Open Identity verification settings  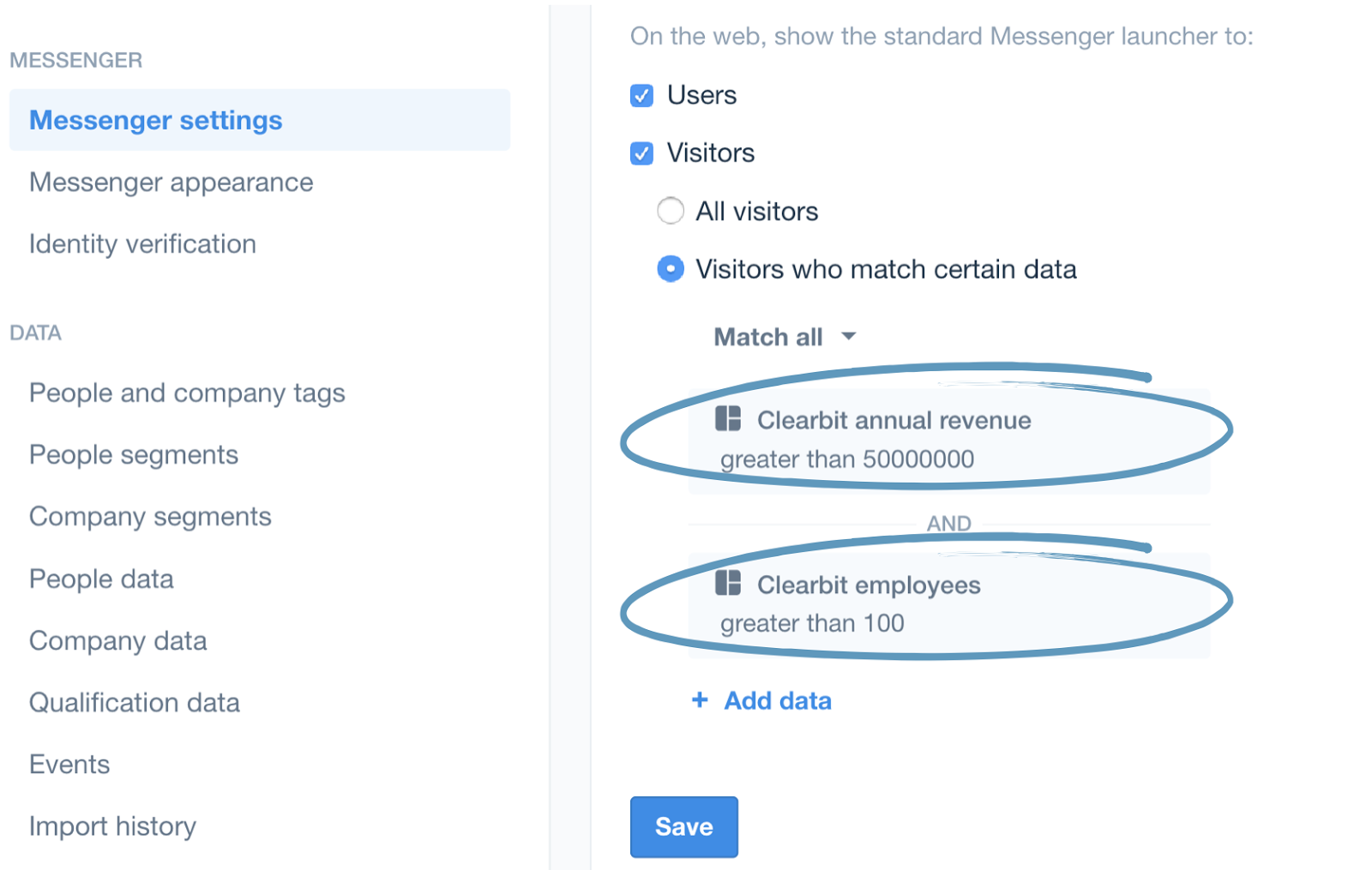142,243
